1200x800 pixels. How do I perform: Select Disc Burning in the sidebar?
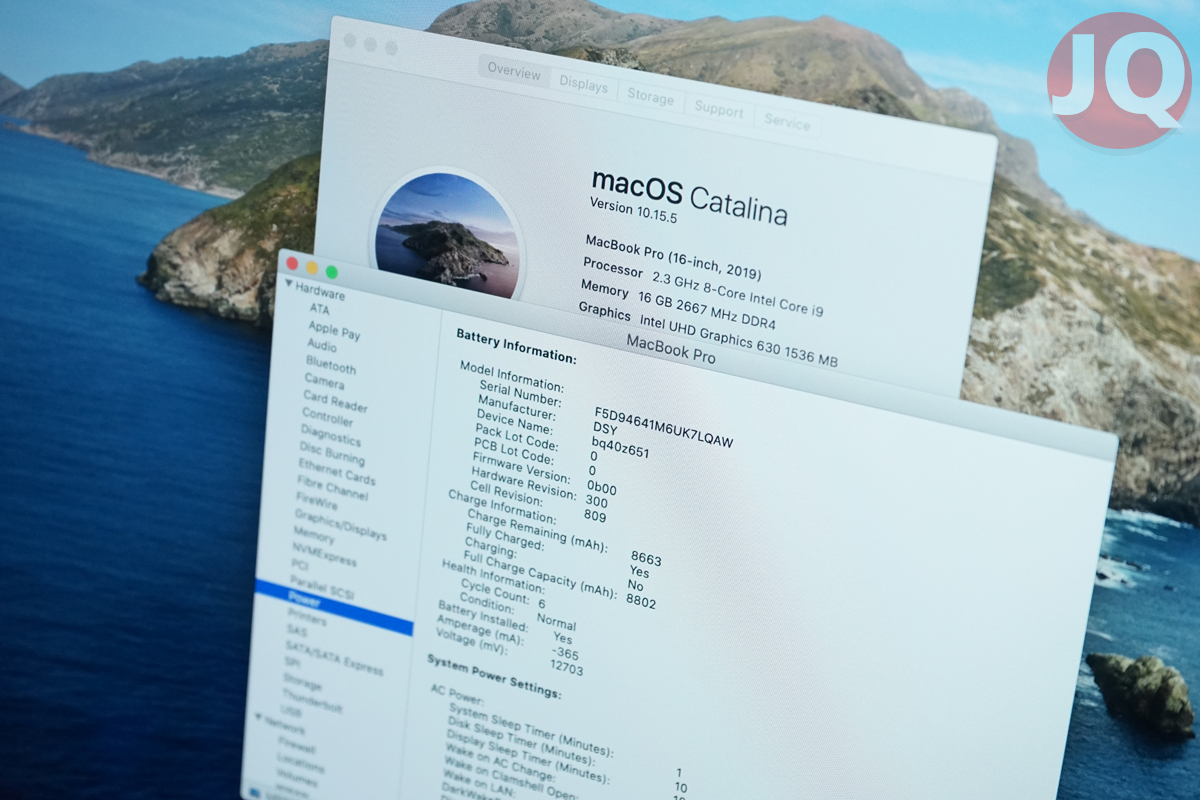[332, 455]
